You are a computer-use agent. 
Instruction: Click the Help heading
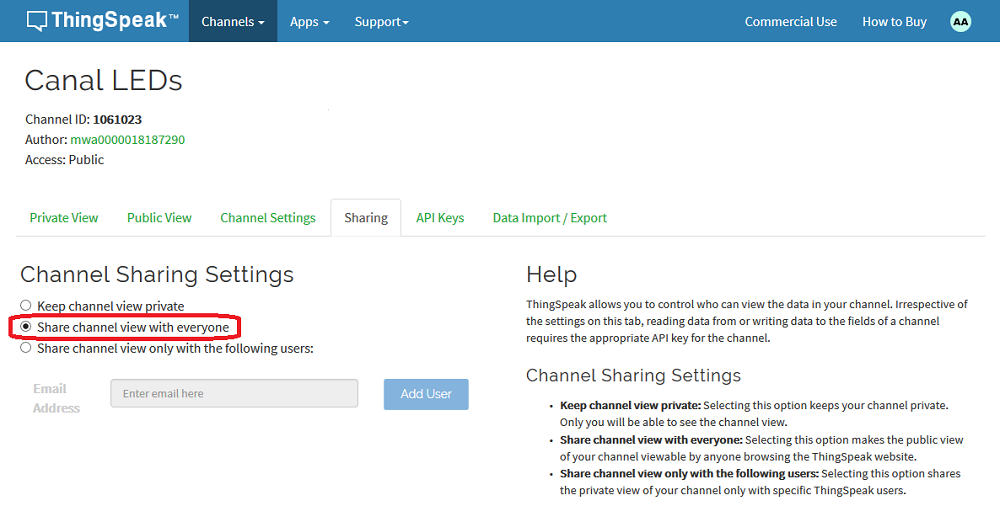552,274
